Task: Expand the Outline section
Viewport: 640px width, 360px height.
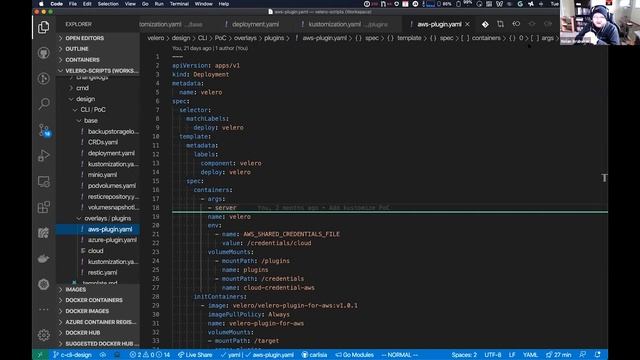Action: (98, 49)
